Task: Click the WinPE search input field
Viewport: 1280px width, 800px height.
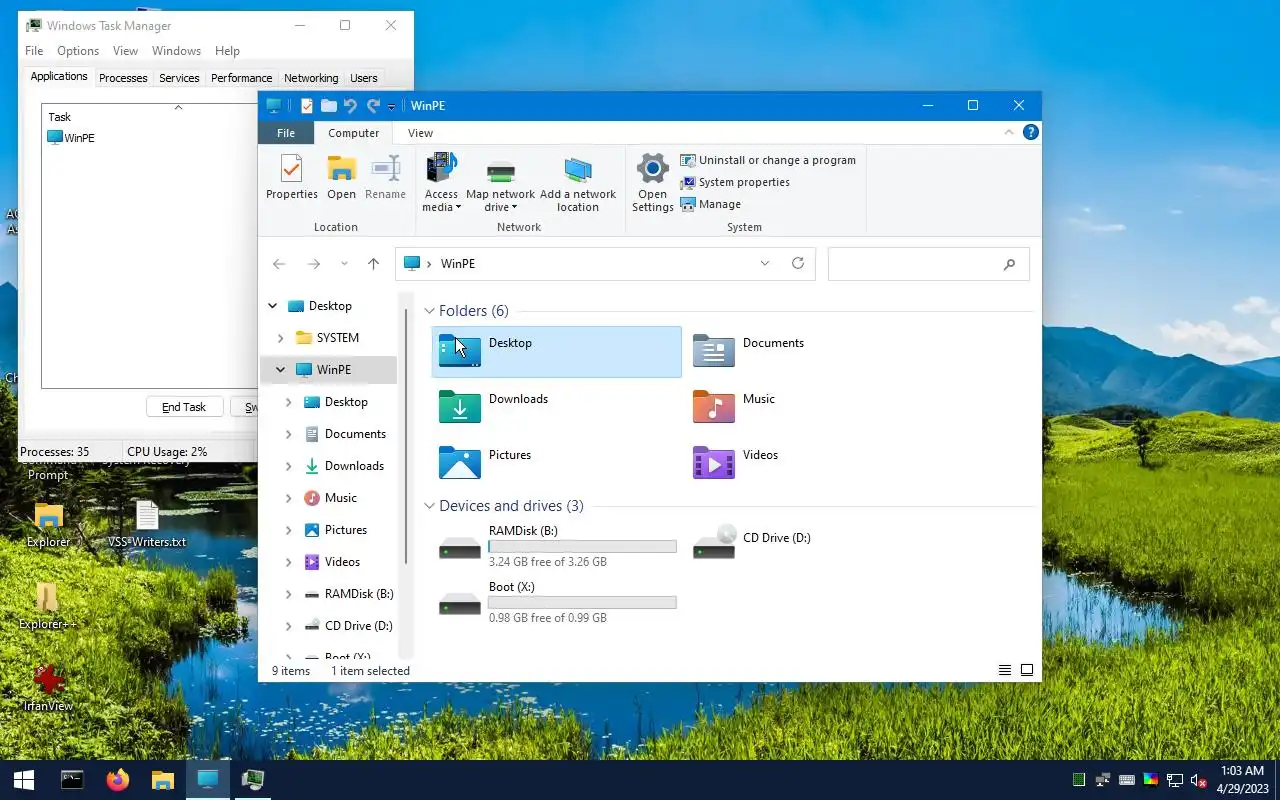Action: coord(928,264)
